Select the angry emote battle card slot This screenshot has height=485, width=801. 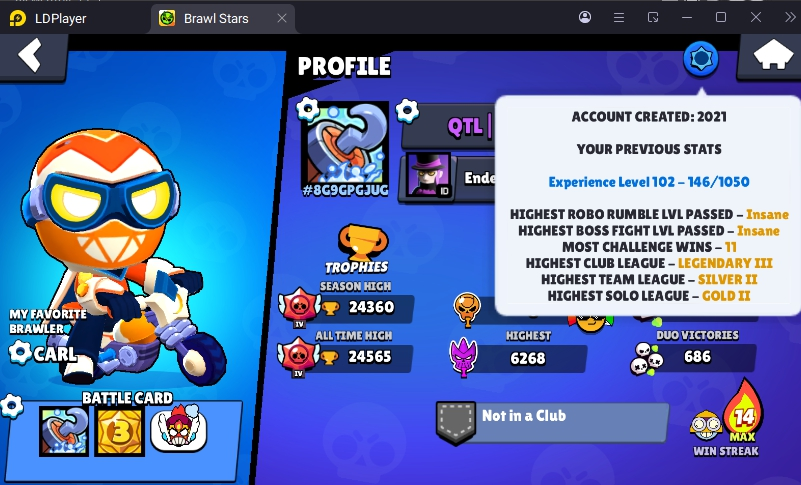click(x=179, y=428)
